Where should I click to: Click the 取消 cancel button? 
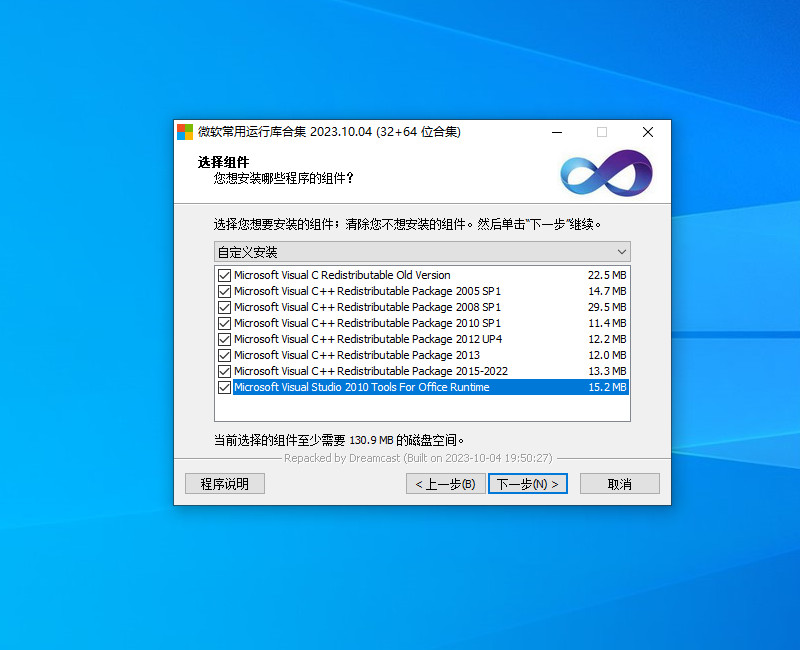pyautogui.click(x=619, y=483)
